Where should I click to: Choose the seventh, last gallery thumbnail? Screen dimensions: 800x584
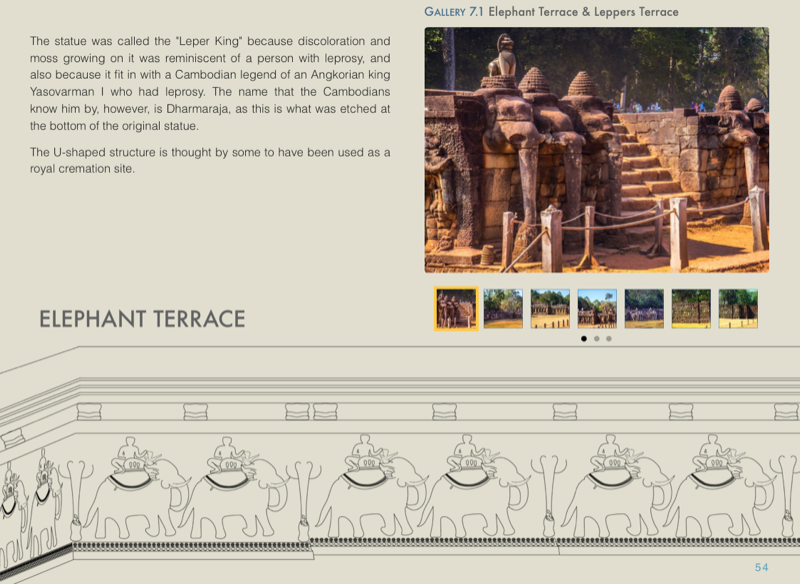(738, 309)
